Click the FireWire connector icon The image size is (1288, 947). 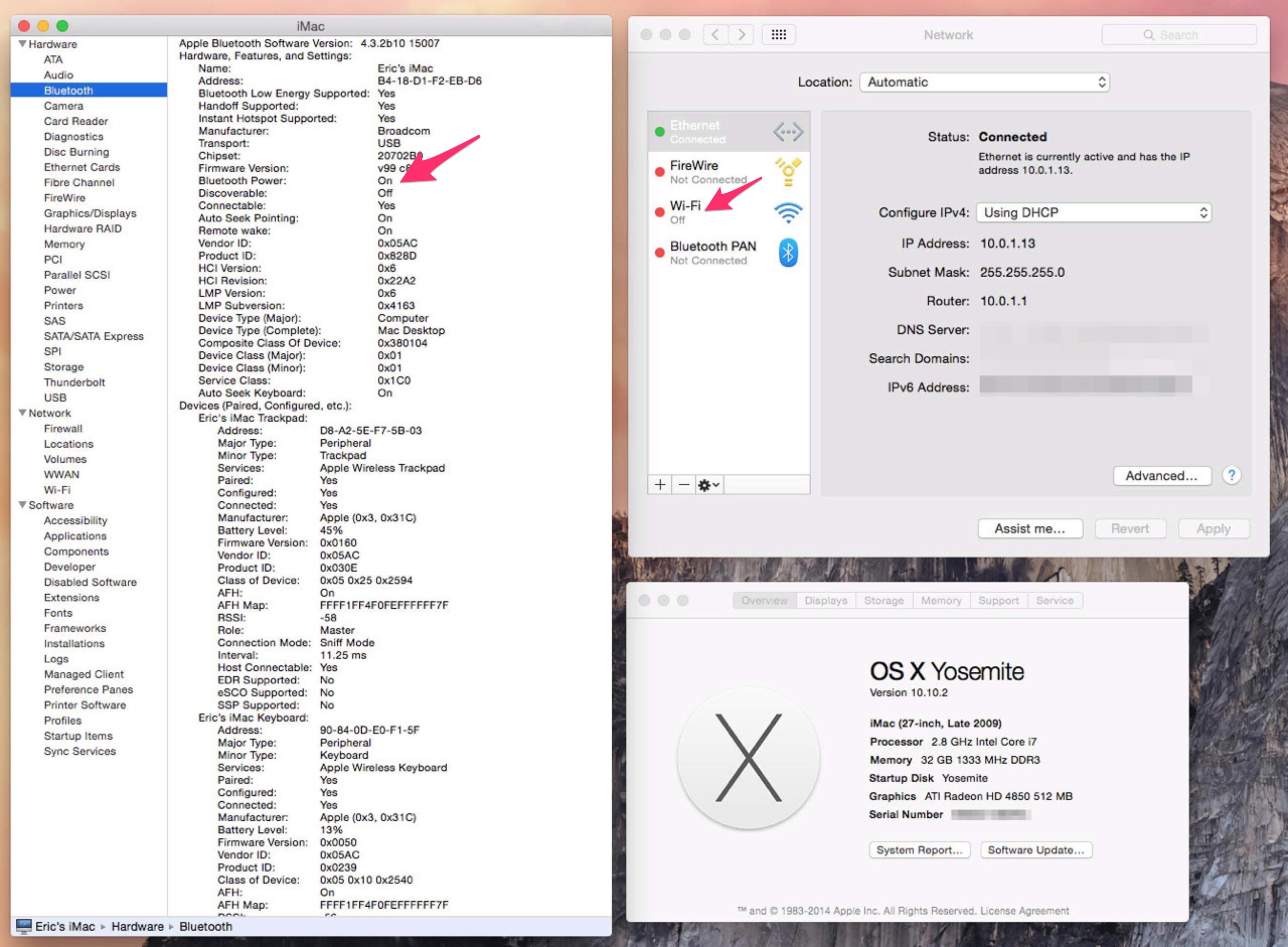[788, 172]
